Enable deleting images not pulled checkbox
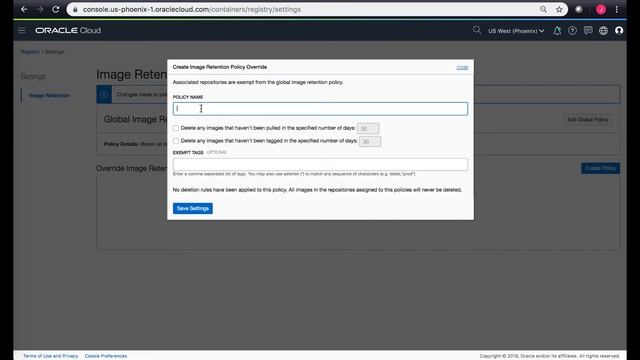640x360 pixels. pos(176,128)
